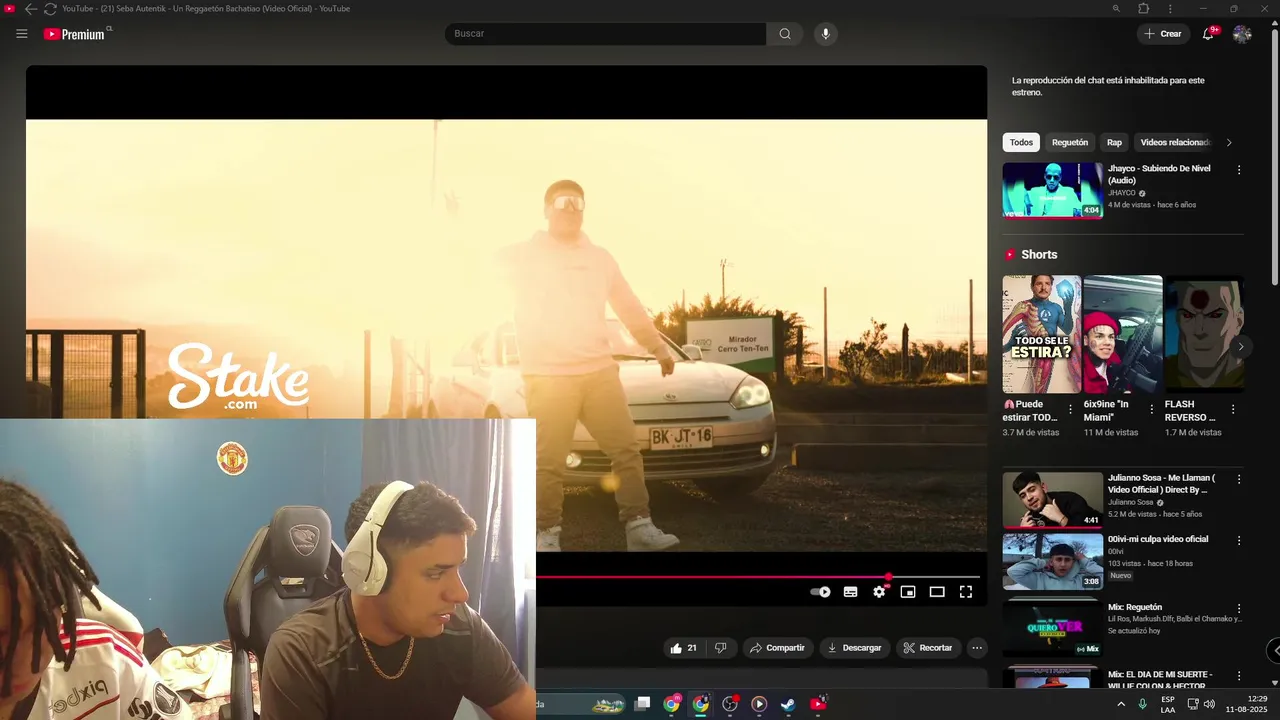Image resolution: width=1280 pixels, height=720 pixels.
Task: Open player settings gear
Action: [879, 592]
